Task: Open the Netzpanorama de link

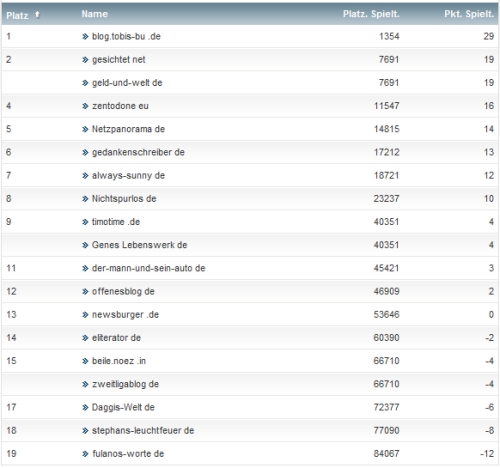Action: click(128, 129)
